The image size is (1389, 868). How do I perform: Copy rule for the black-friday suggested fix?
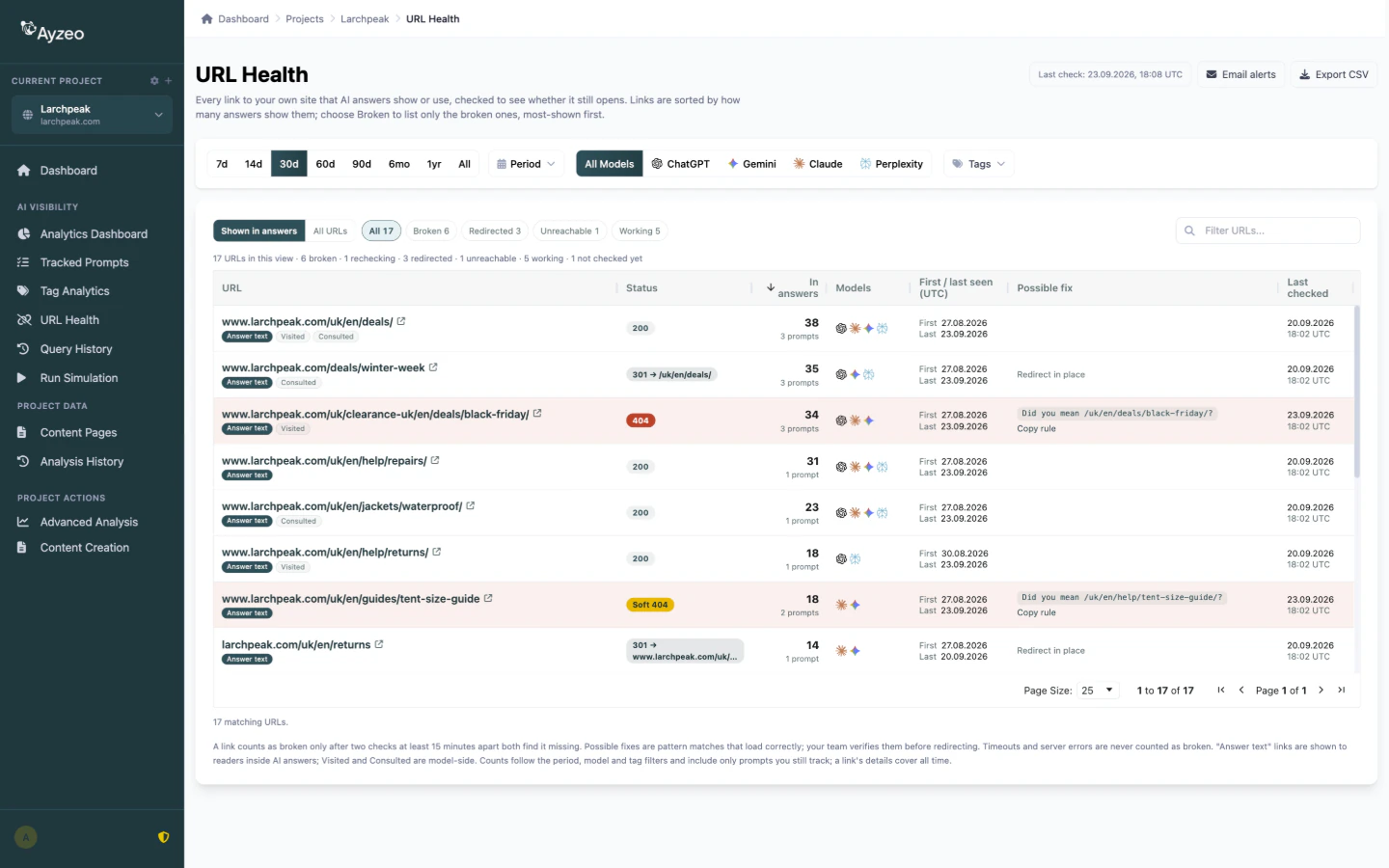(x=1036, y=428)
